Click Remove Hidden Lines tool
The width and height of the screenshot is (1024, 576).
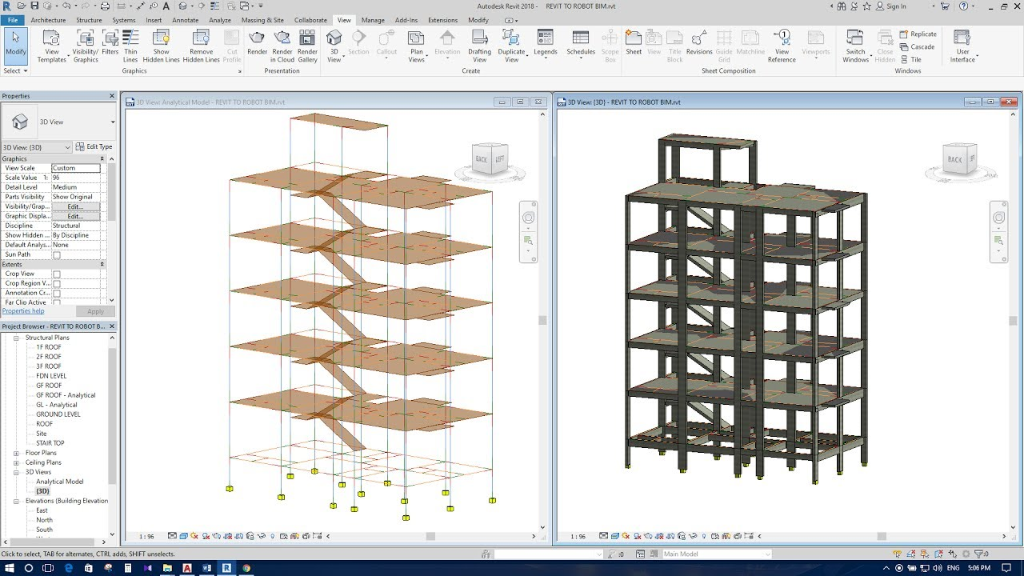(x=200, y=46)
